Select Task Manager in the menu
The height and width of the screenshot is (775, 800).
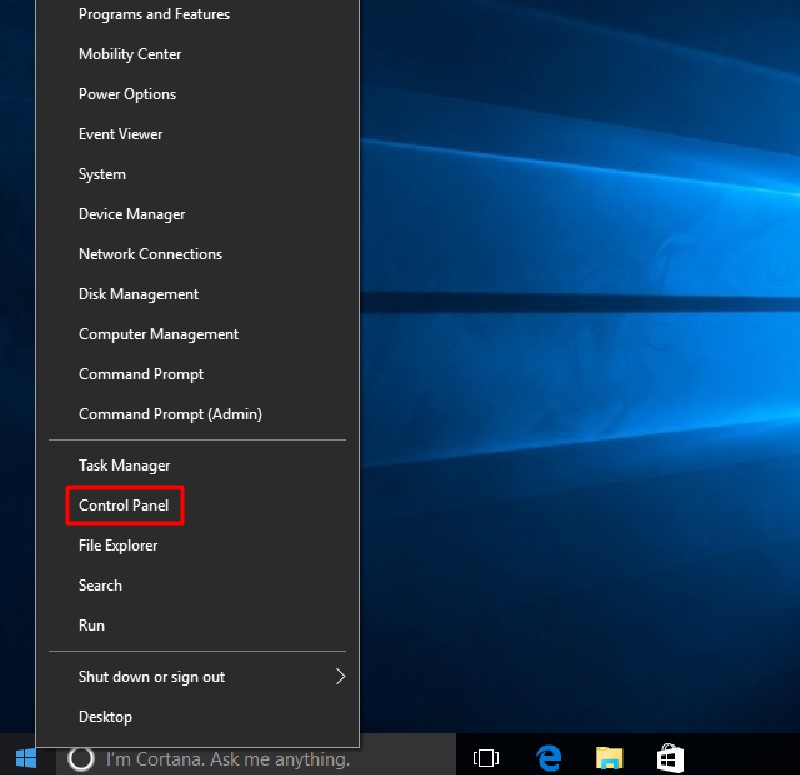coord(124,466)
